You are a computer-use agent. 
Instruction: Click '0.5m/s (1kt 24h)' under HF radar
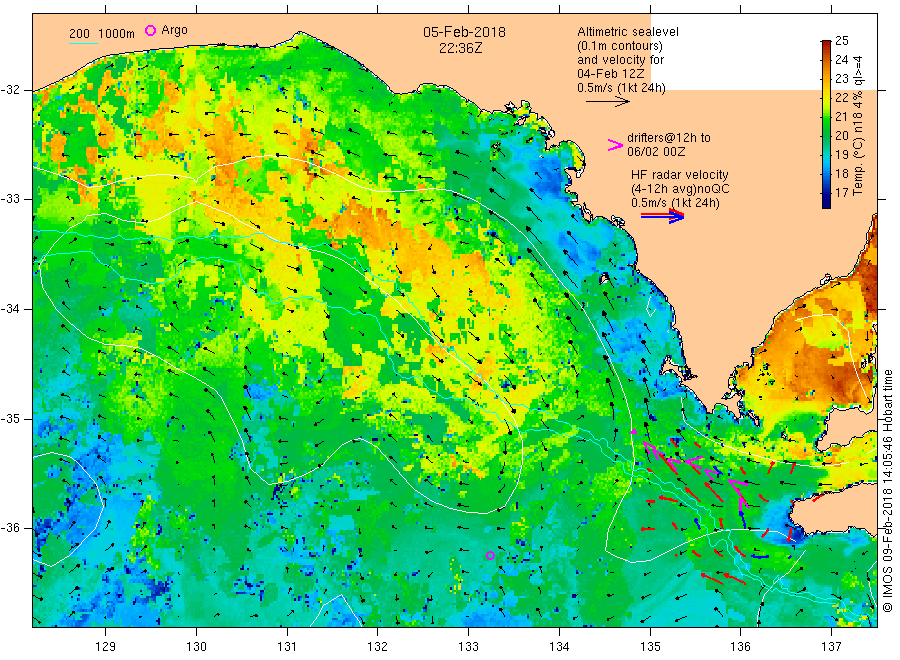coord(675,203)
